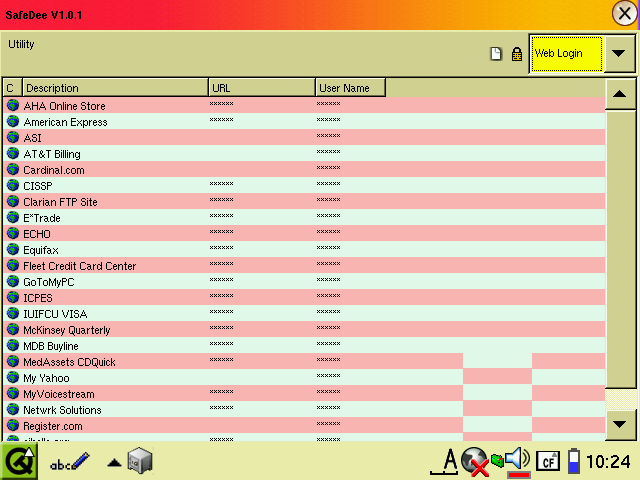Image resolution: width=640 pixels, height=480 pixels.
Task: Select the ICPES entry
Action: click(304, 297)
